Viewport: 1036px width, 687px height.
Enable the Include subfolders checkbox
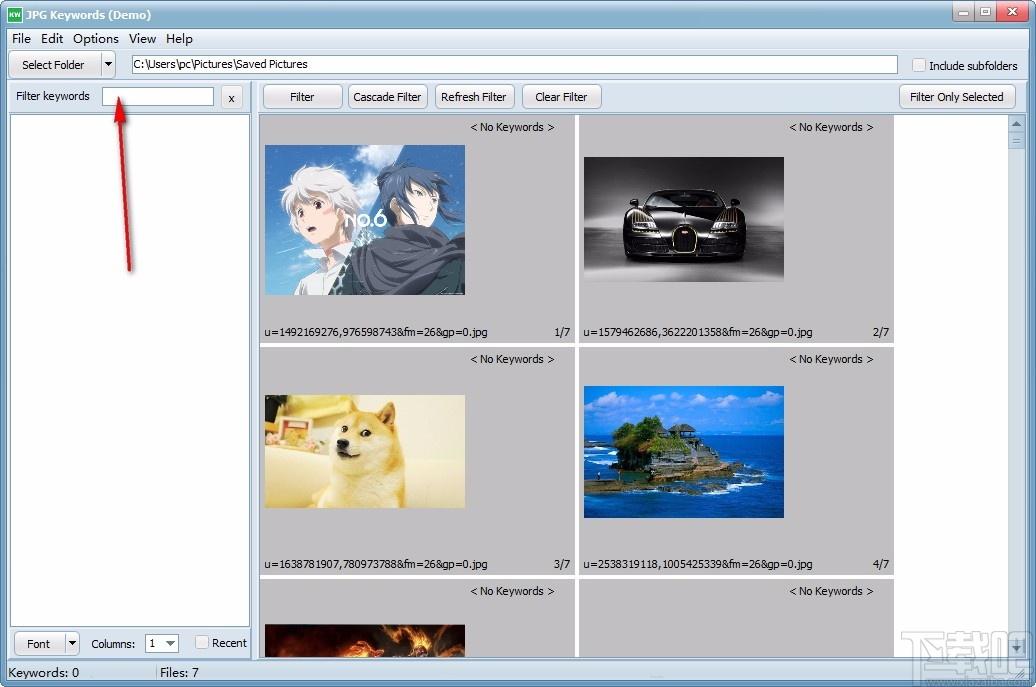tap(918, 65)
